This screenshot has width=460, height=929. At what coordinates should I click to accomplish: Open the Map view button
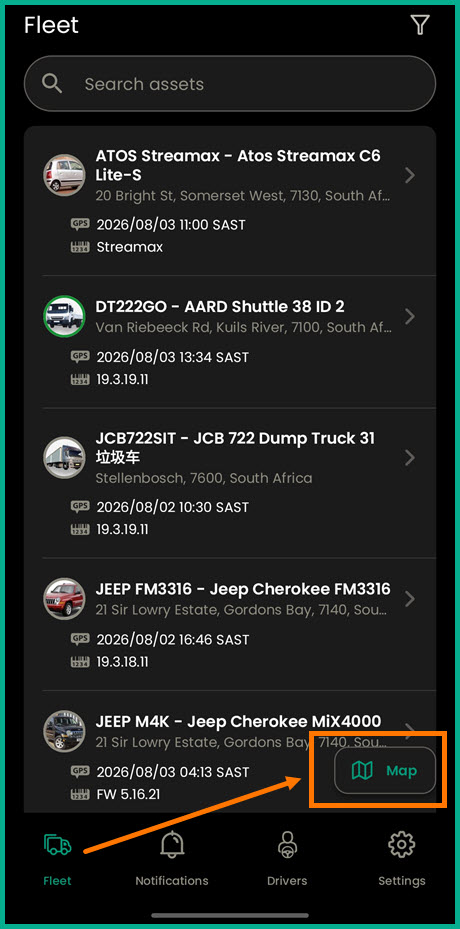pos(385,770)
